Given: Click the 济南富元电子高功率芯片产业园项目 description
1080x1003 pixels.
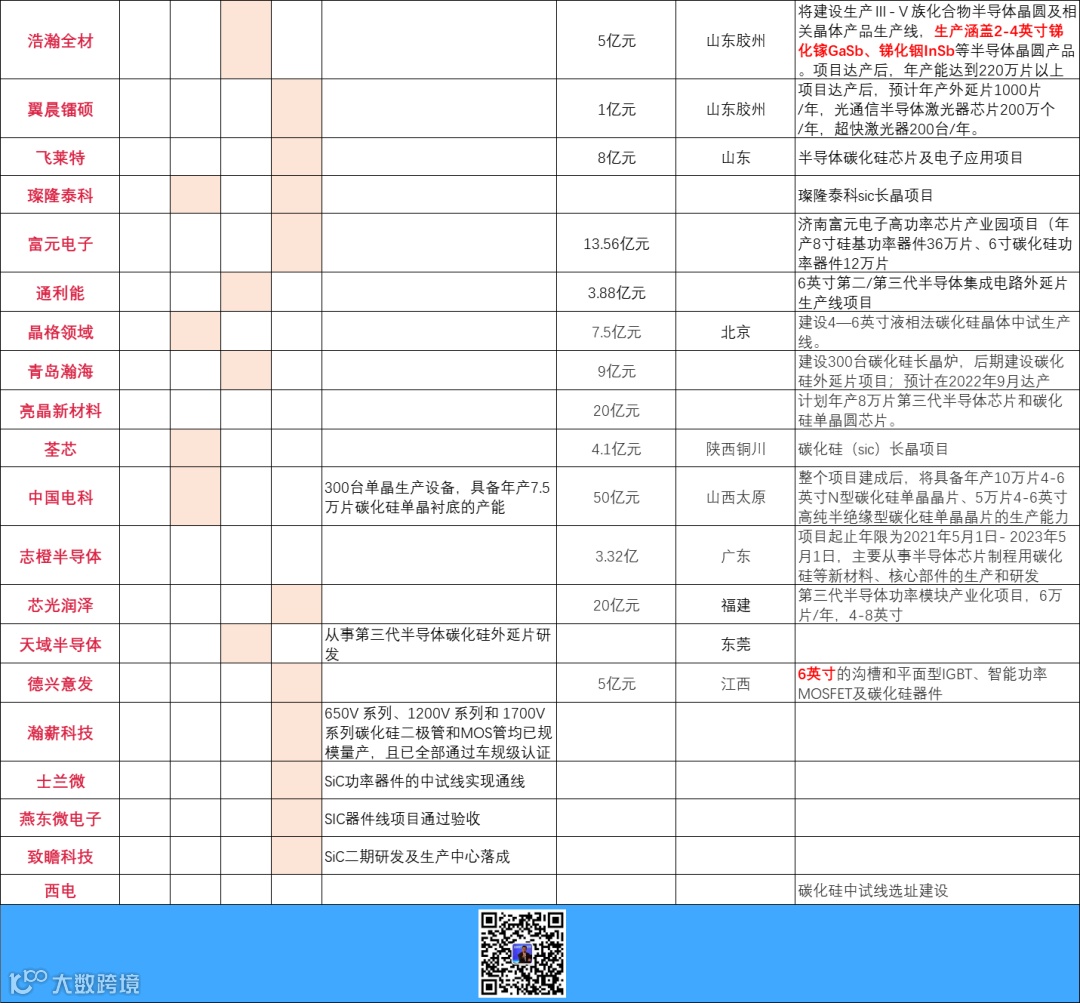Looking at the screenshot, I should (937, 243).
